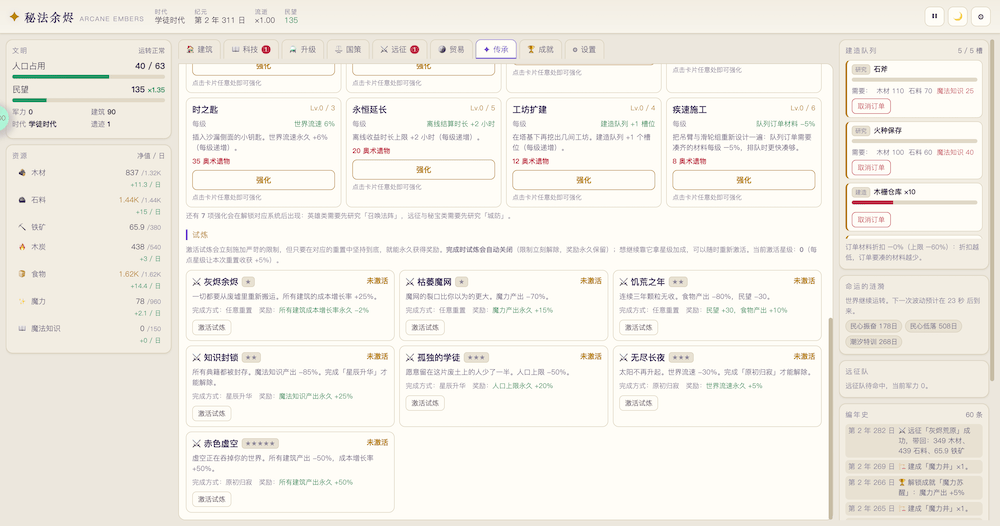The height and width of the screenshot is (526, 1000).
Task: Click the Arcane Embers star logo
Action: click(x=14, y=17)
